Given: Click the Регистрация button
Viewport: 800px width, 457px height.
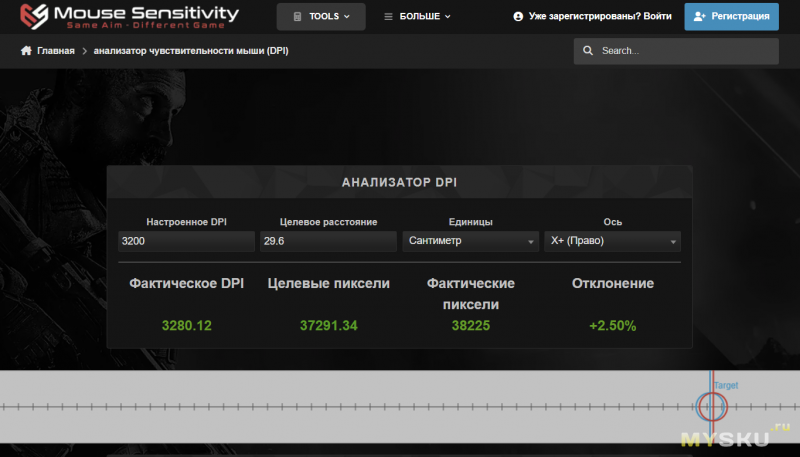Looking at the screenshot, I should pyautogui.click(x=731, y=17).
